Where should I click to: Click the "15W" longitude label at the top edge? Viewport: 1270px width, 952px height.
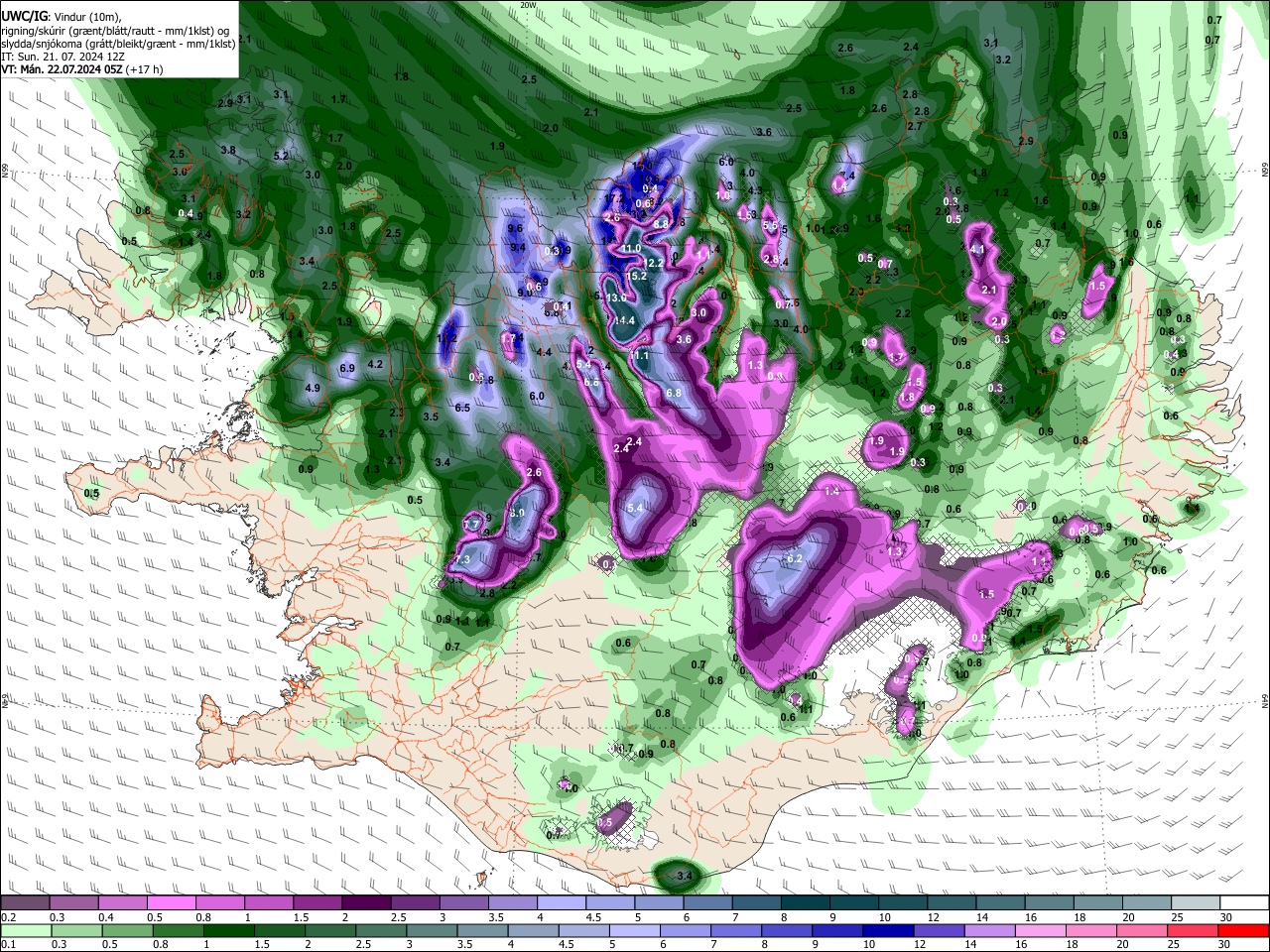click(1050, 5)
